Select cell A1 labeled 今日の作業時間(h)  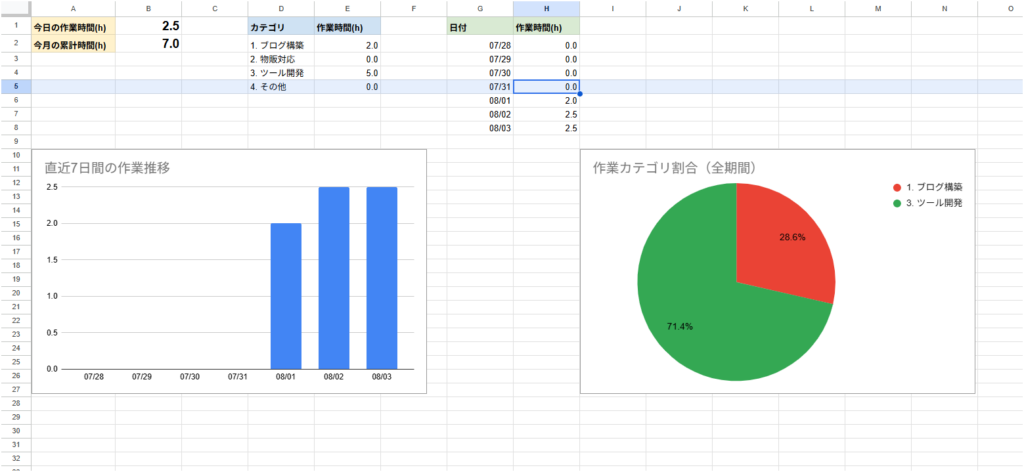coord(73,27)
